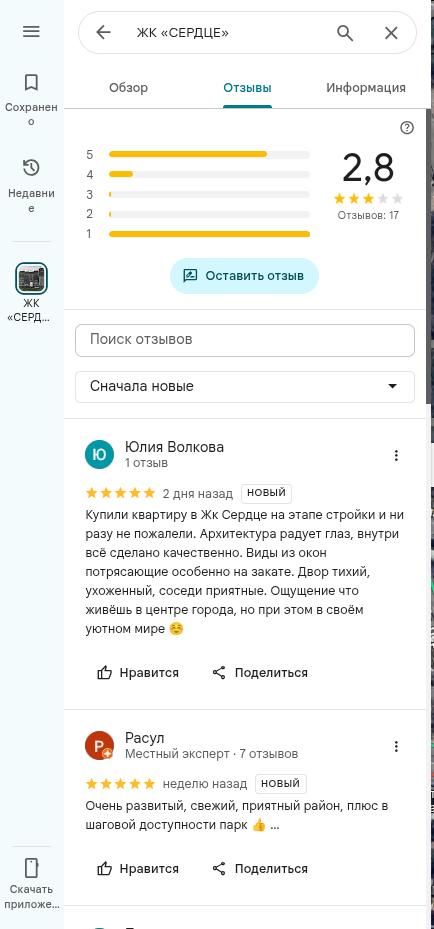Screen dimensions: 434x929
Task: Click the Оставить отзыв button
Action: (245, 276)
